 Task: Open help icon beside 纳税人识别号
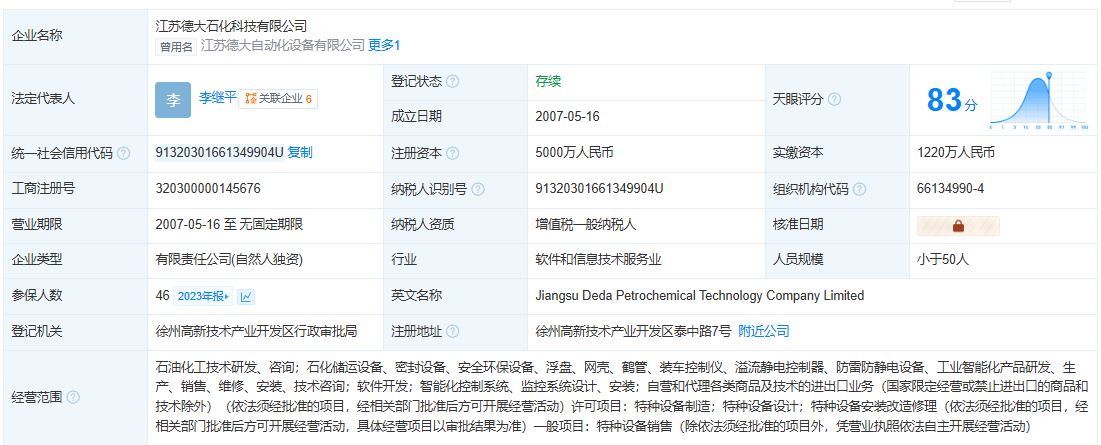(478, 189)
